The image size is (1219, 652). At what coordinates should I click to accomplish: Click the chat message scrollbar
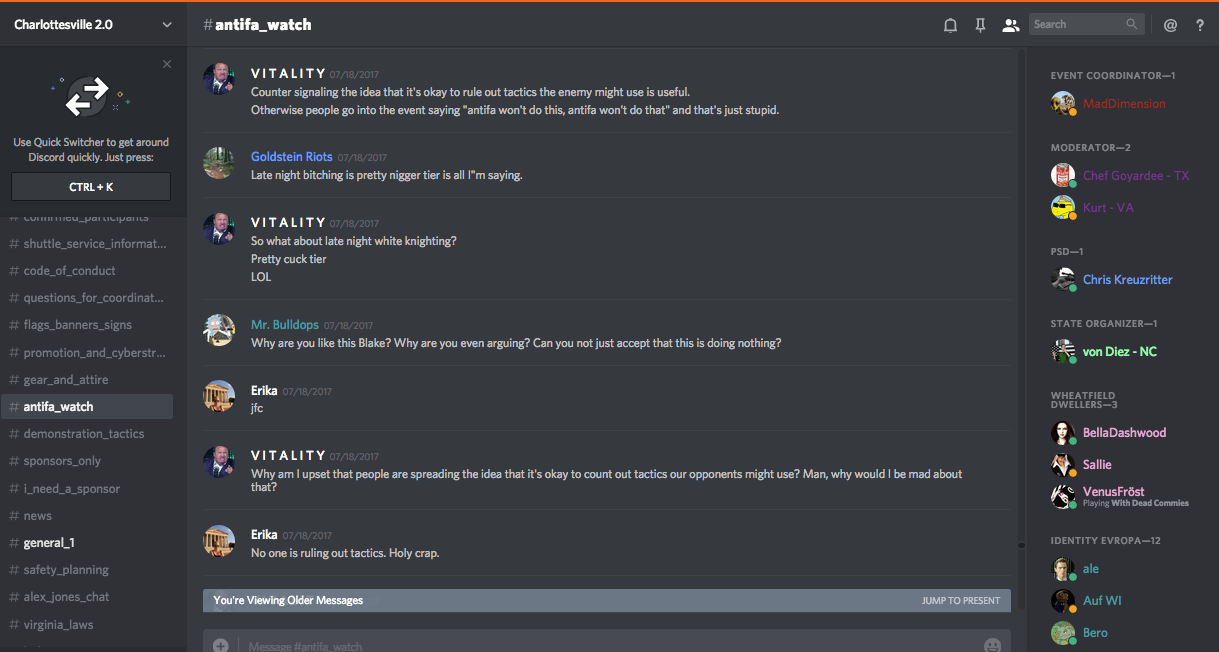[x=1021, y=300]
